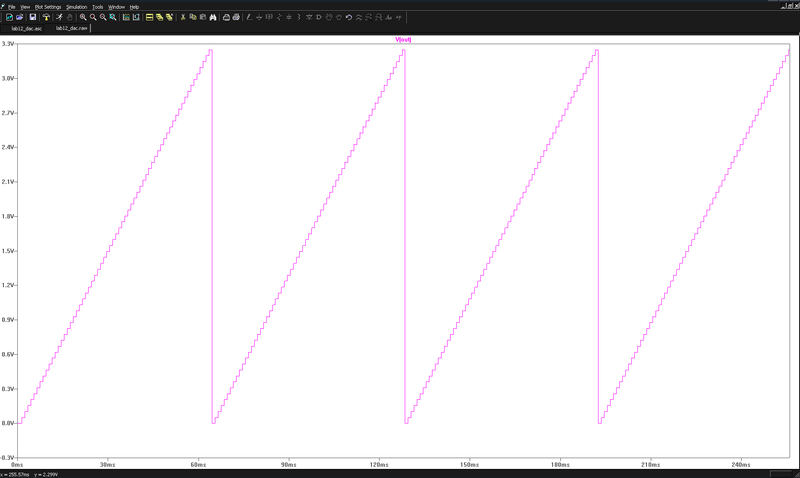Screen dimensions: 800x478
Task: Select the Inductor component tool
Action: pos(299,17)
